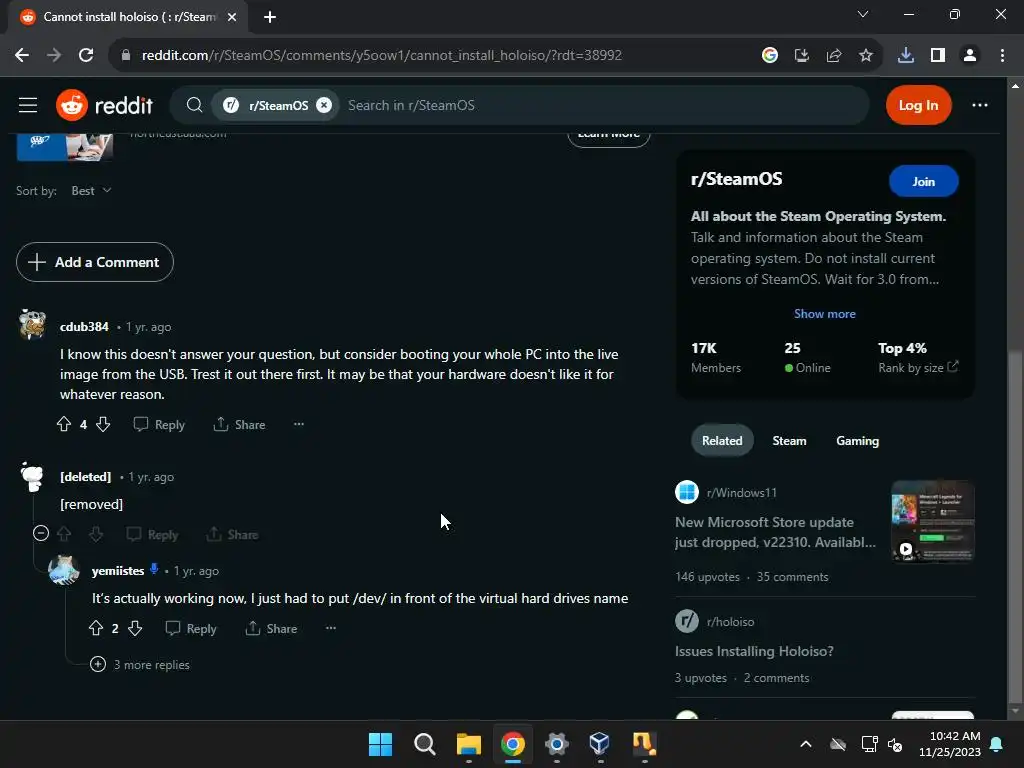
Task: Go back in browser history
Action: [22, 56]
